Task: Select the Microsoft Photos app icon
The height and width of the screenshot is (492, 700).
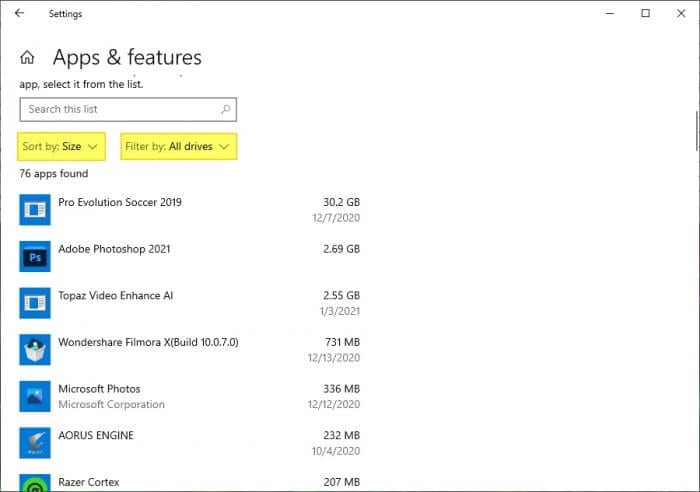Action: (35, 396)
